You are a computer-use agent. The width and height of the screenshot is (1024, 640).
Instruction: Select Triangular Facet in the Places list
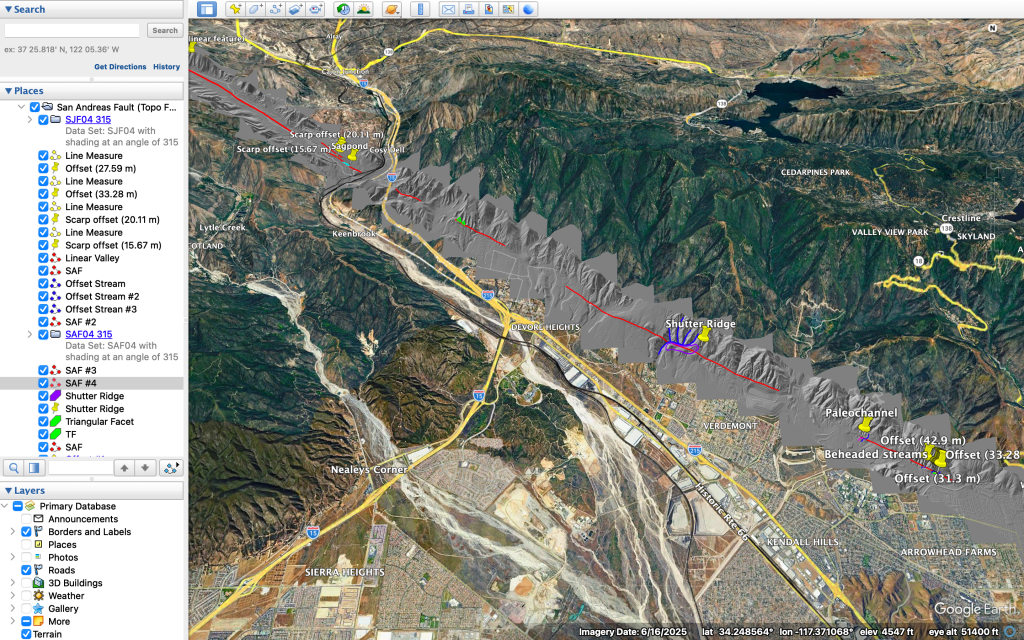coord(99,422)
